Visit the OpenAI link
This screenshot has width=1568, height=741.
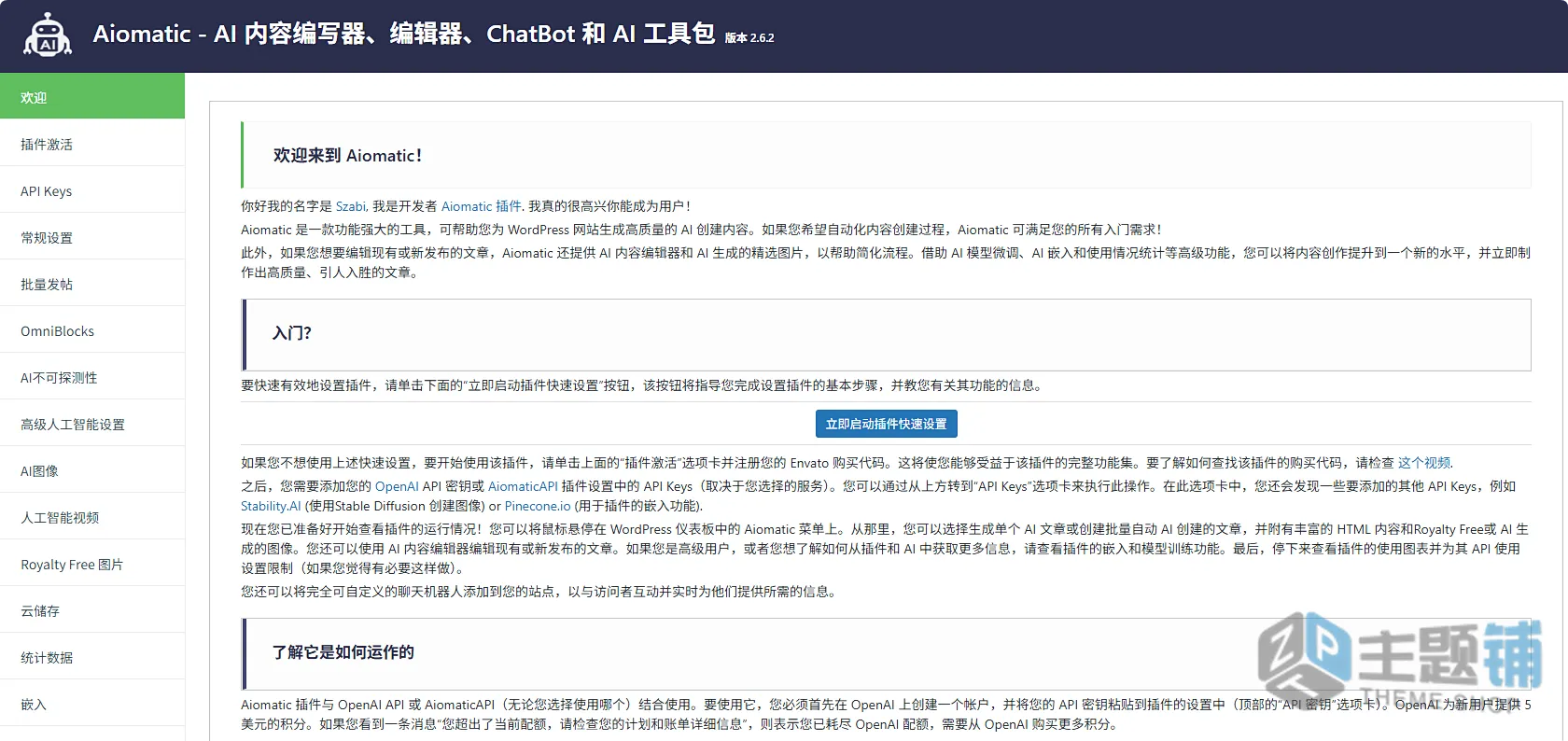[x=397, y=486]
